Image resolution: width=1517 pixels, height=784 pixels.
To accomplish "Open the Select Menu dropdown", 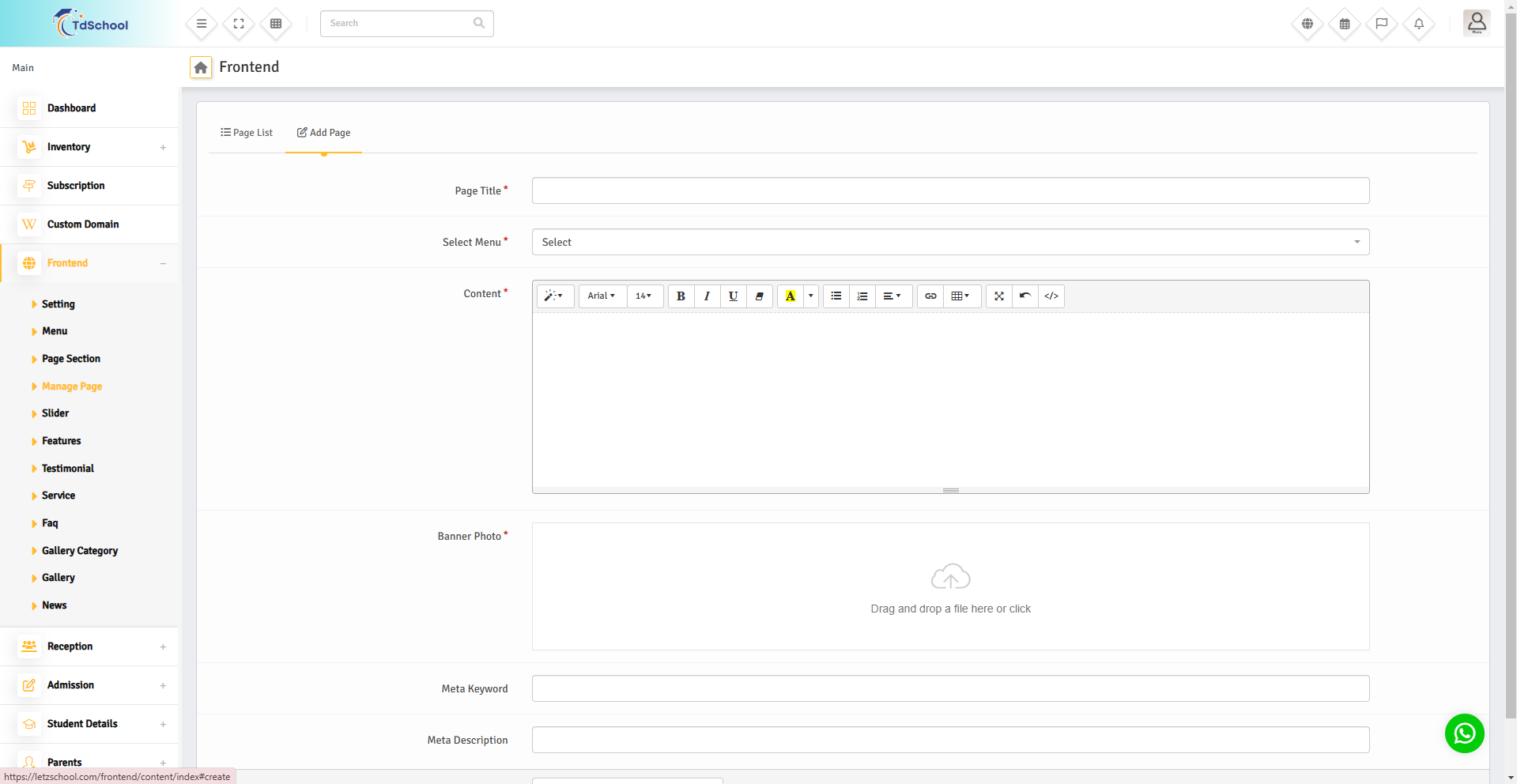I will point(950,242).
